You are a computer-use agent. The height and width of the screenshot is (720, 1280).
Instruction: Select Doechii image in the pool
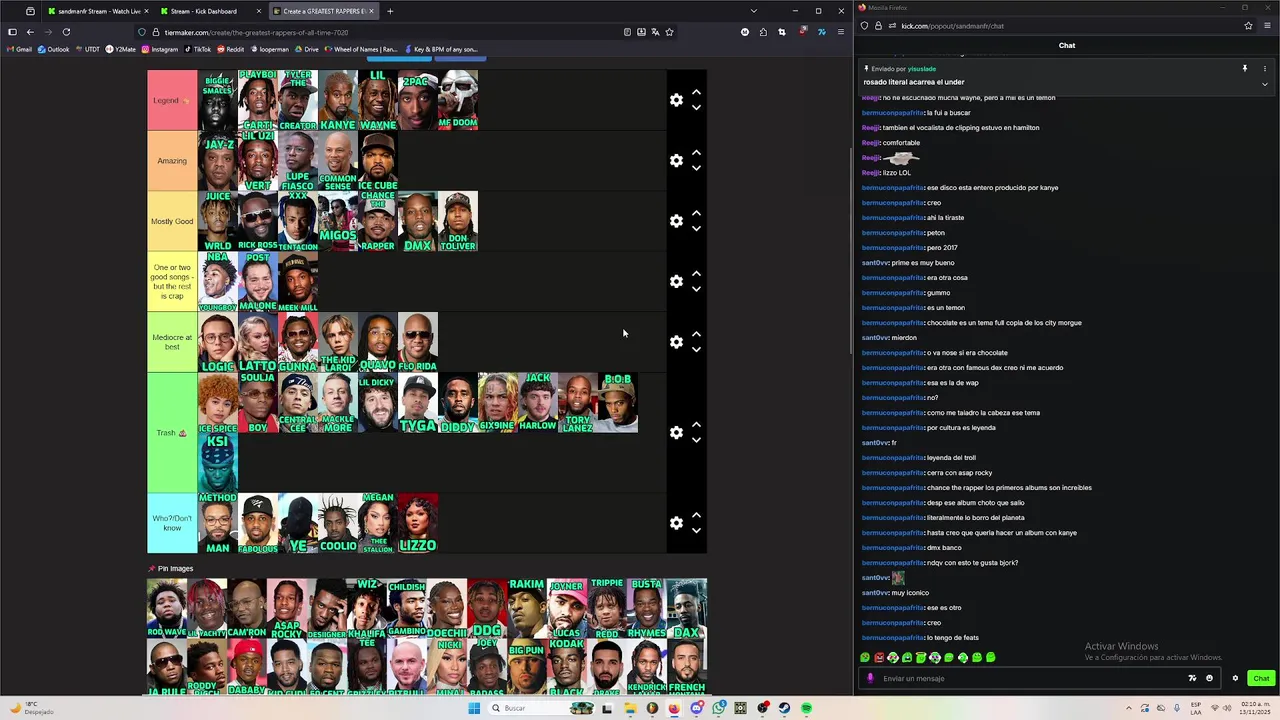click(x=447, y=608)
